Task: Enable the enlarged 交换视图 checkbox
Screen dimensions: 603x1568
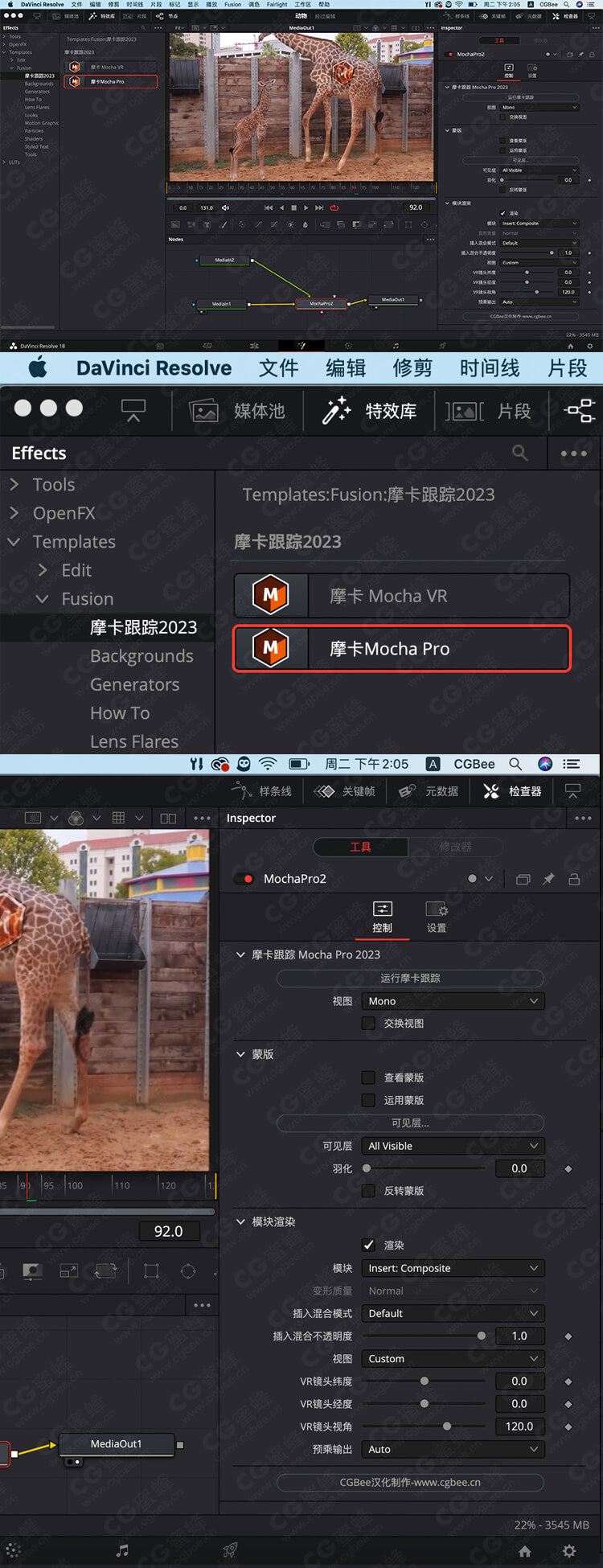Action: [x=368, y=1023]
